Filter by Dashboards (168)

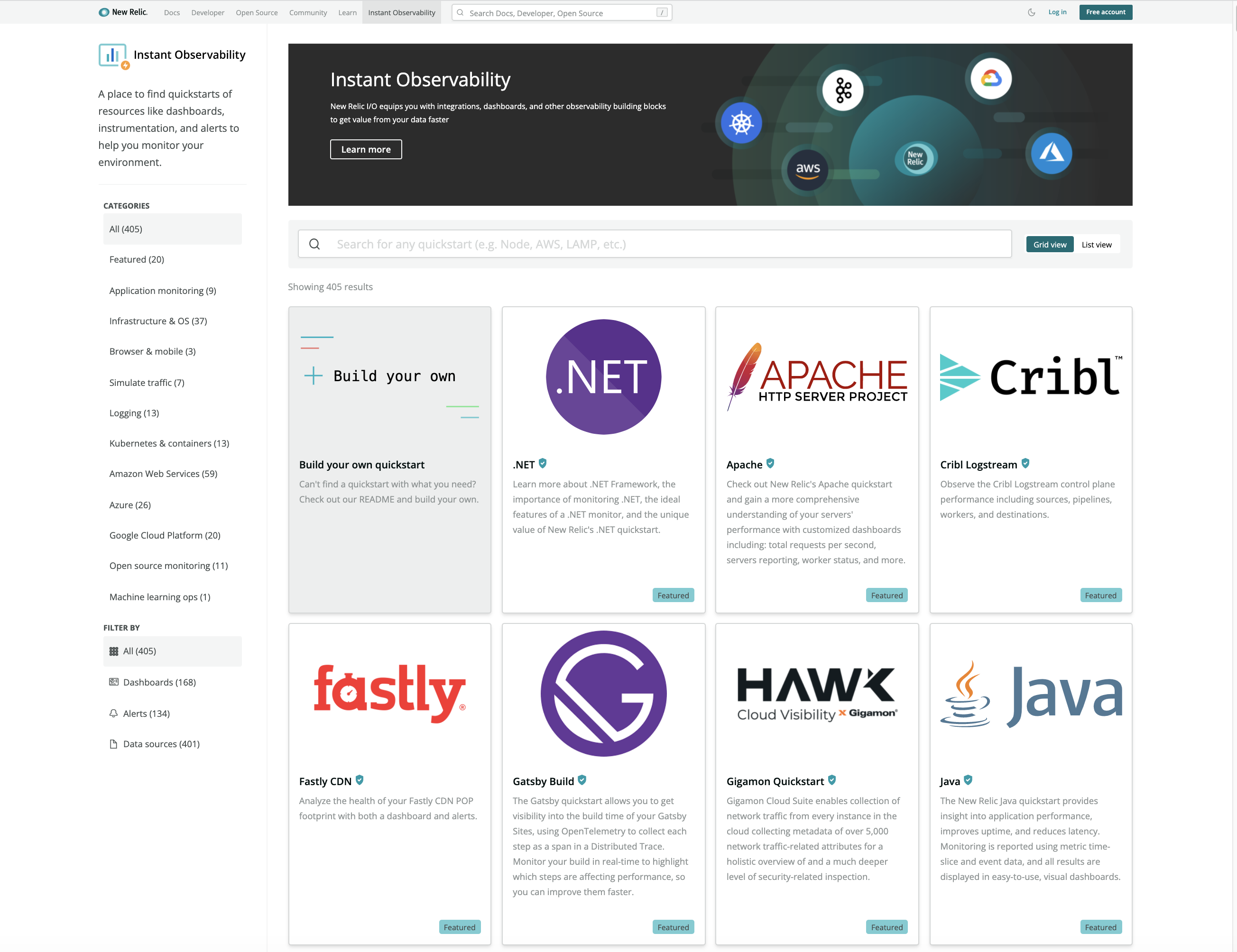pos(158,682)
